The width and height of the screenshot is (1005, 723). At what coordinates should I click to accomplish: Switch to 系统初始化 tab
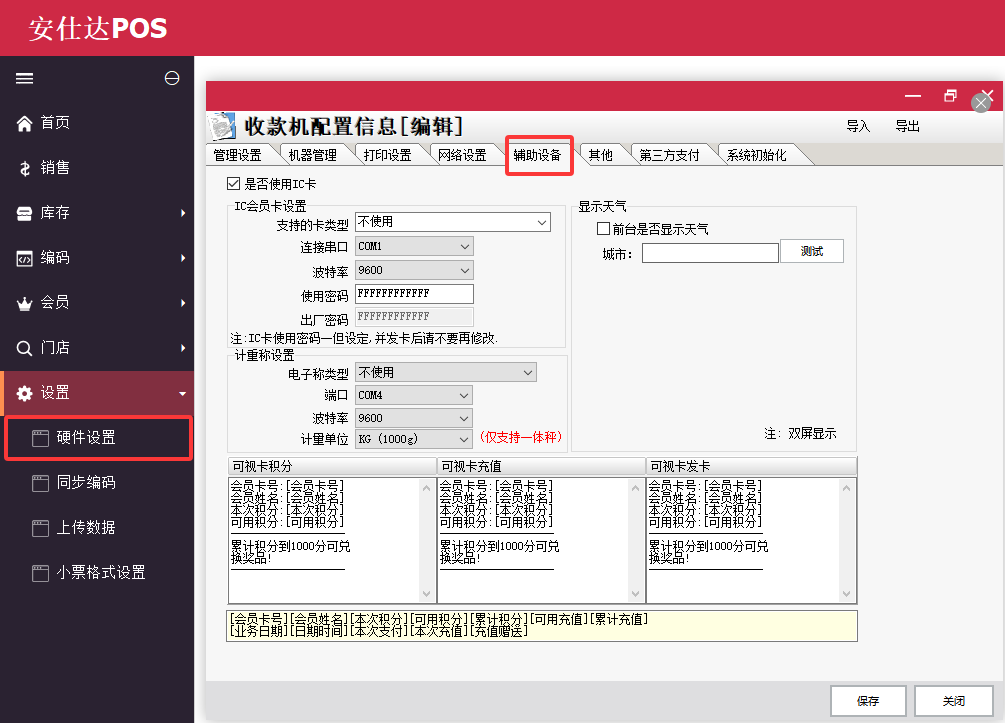coord(757,155)
